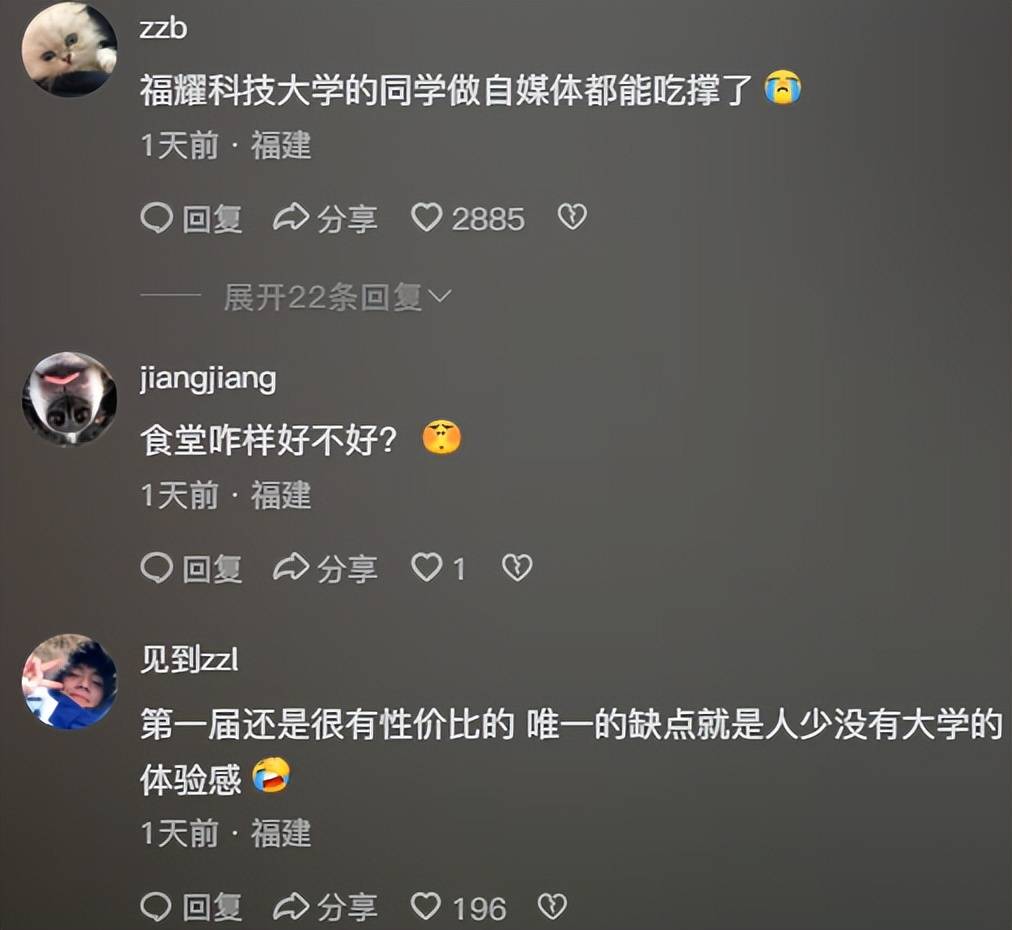Open jiangjiang's avatar profile
The width and height of the screenshot is (1012, 930).
[69, 399]
